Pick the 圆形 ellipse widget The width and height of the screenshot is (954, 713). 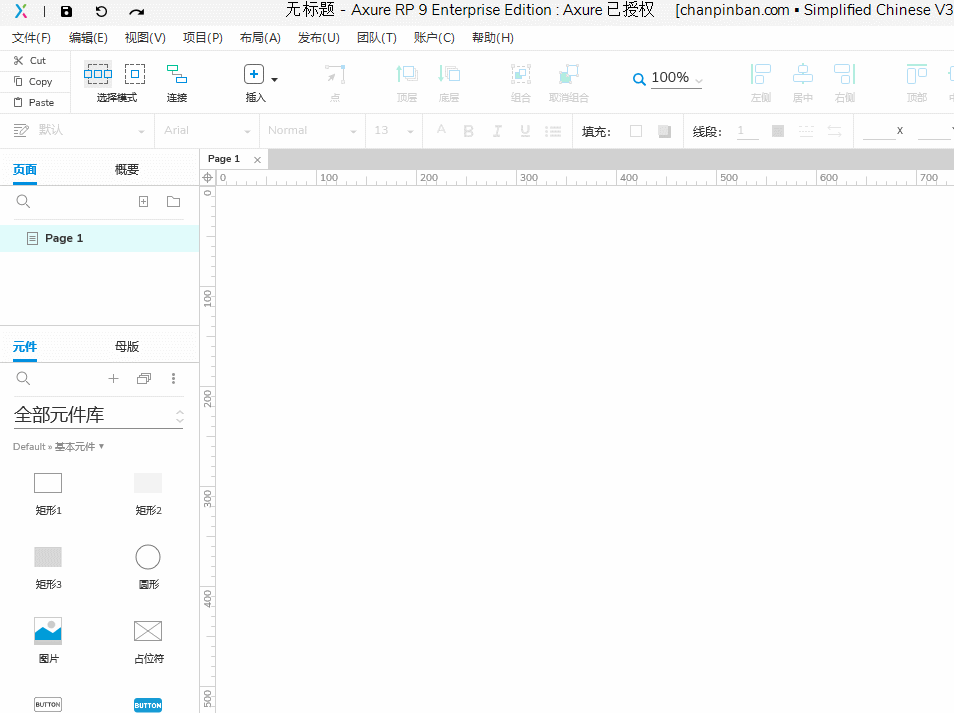point(148,558)
